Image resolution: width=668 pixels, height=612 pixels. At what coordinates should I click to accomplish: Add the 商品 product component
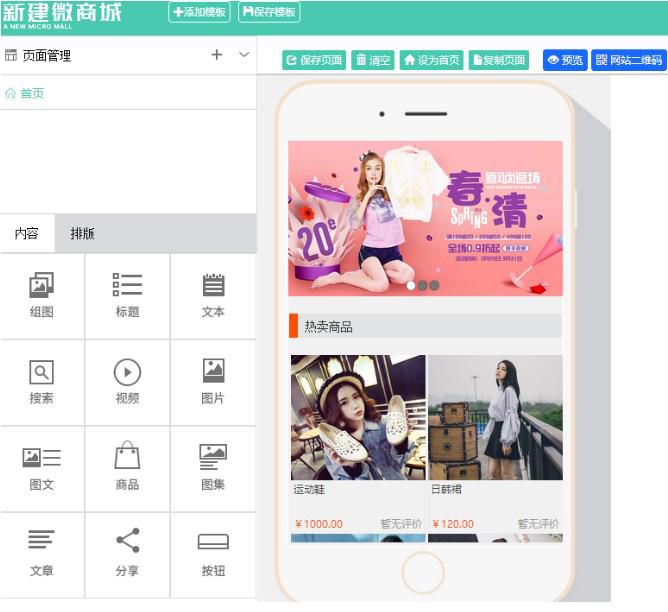tap(127, 469)
